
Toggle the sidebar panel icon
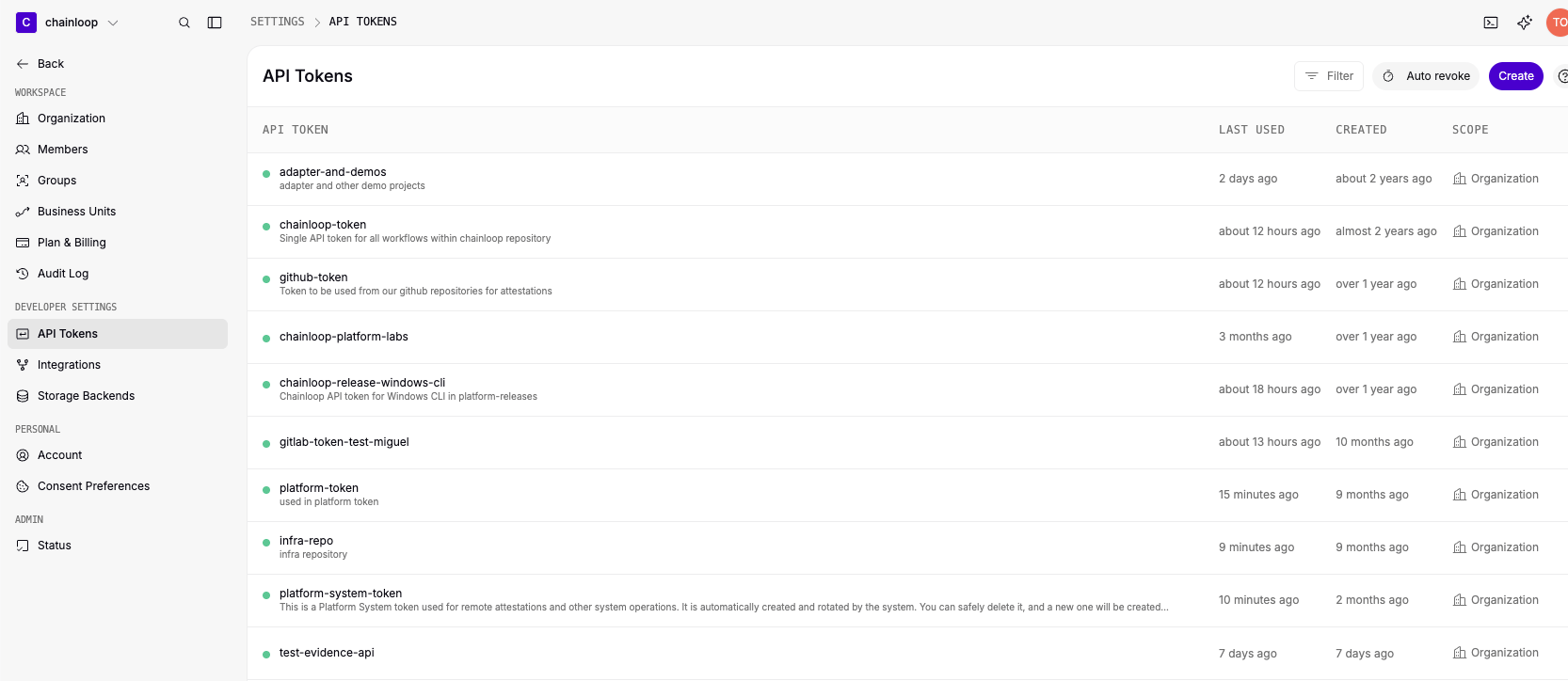(215, 23)
